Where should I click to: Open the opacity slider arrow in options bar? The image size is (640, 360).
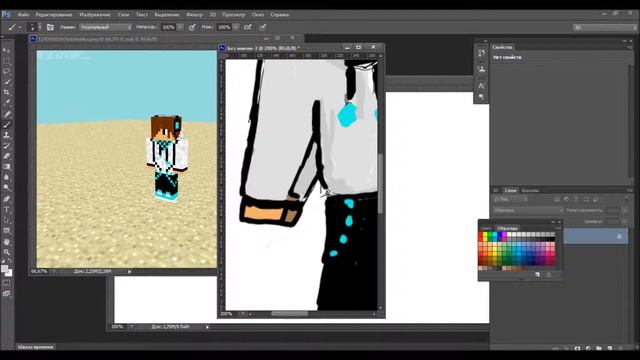(180, 27)
